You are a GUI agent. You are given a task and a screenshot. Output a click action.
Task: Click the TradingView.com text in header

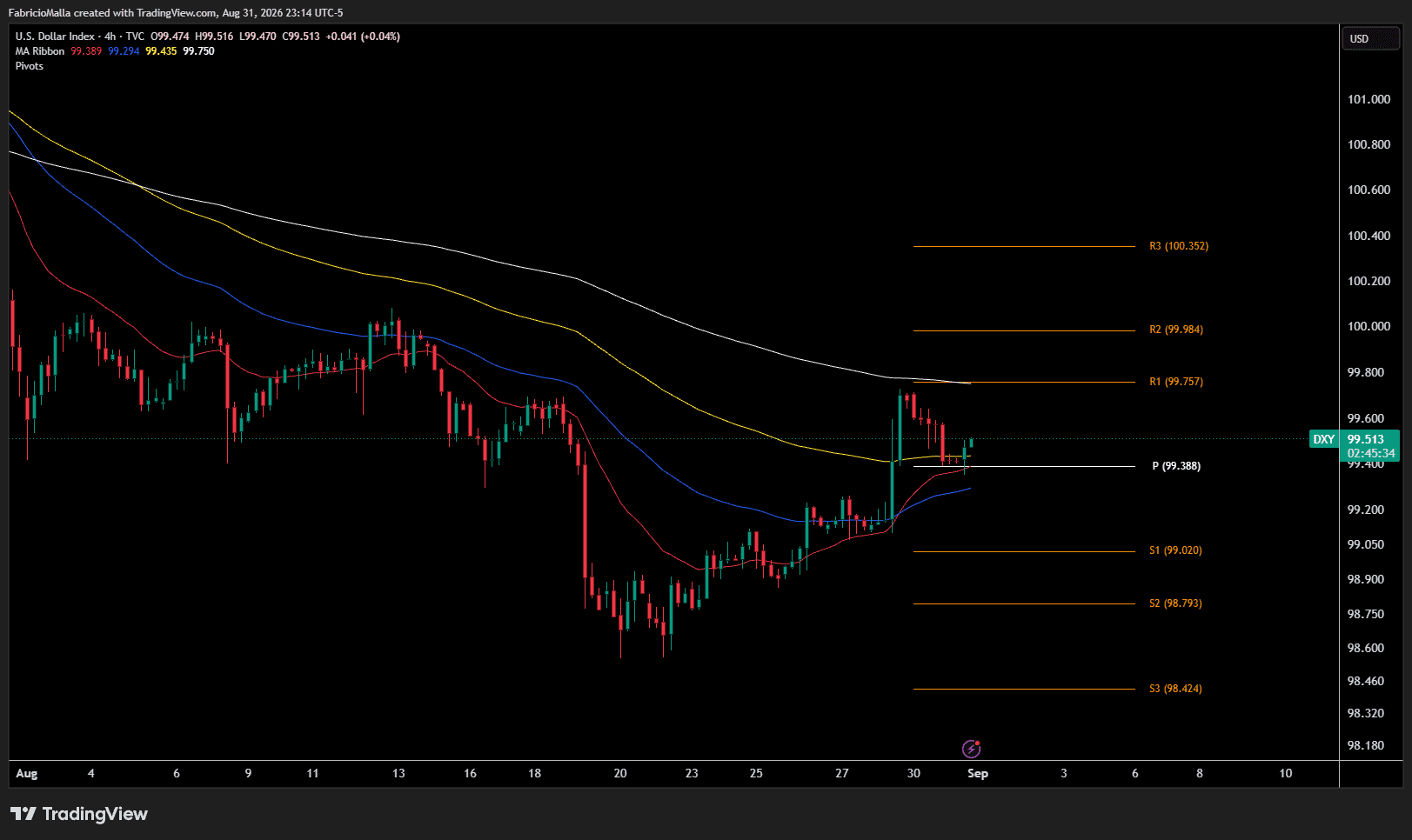pos(177,13)
